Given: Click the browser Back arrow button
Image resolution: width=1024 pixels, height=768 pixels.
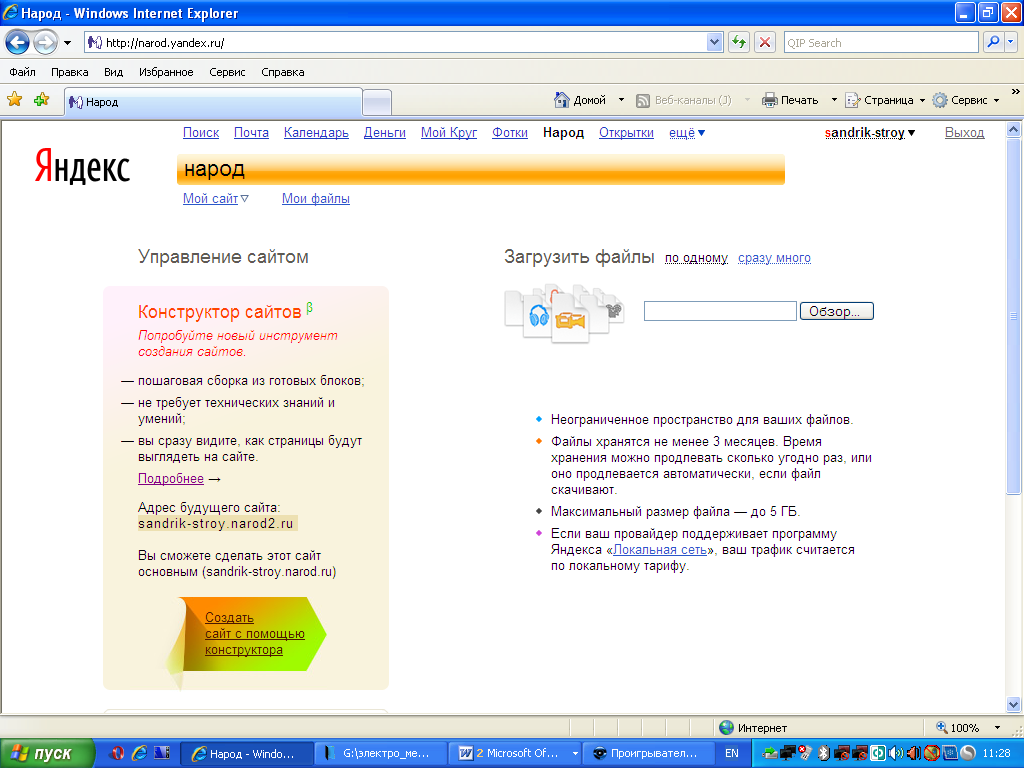Looking at the screenshot, I should click(x=18, y=43).
